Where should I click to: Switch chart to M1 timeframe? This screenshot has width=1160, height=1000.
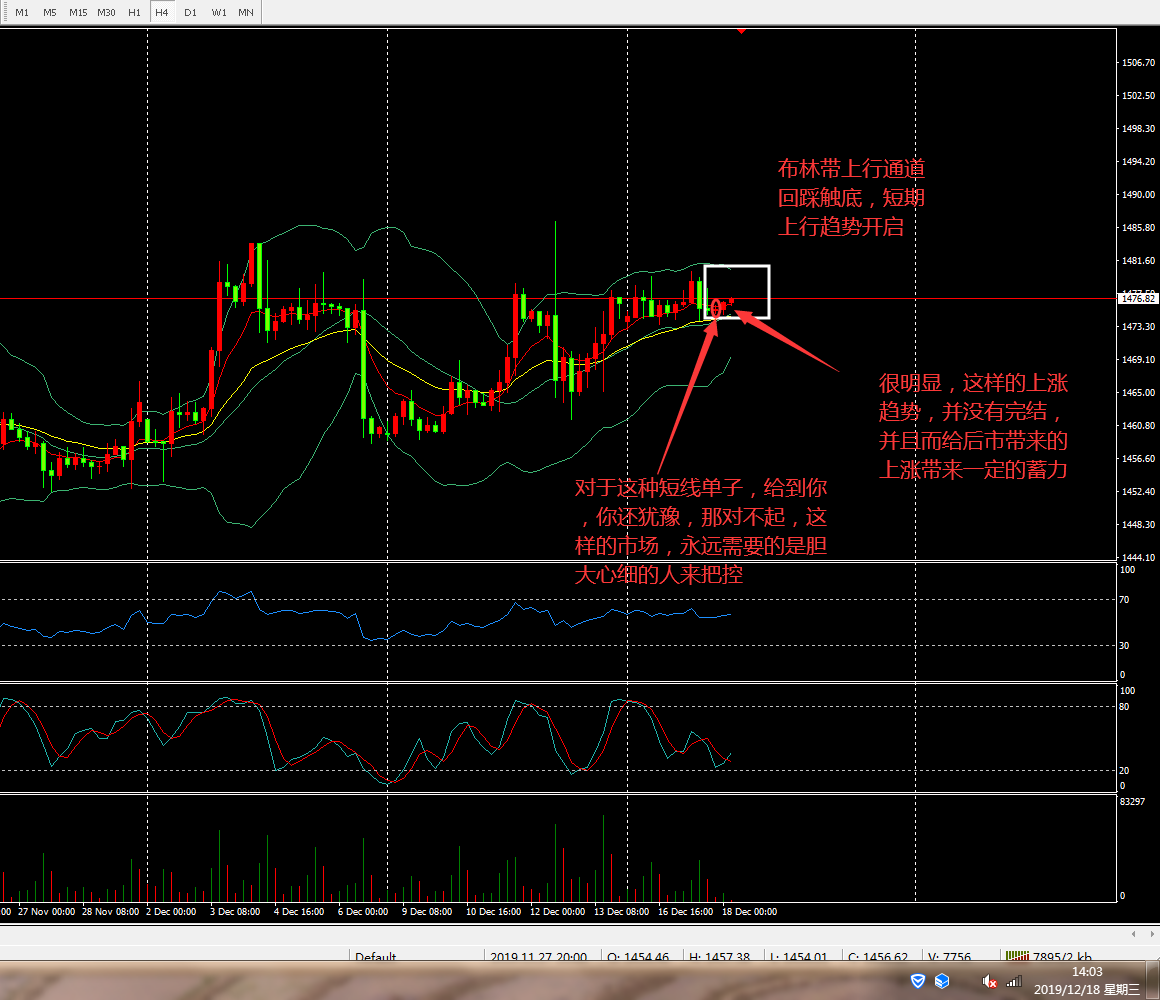point(22,12)
